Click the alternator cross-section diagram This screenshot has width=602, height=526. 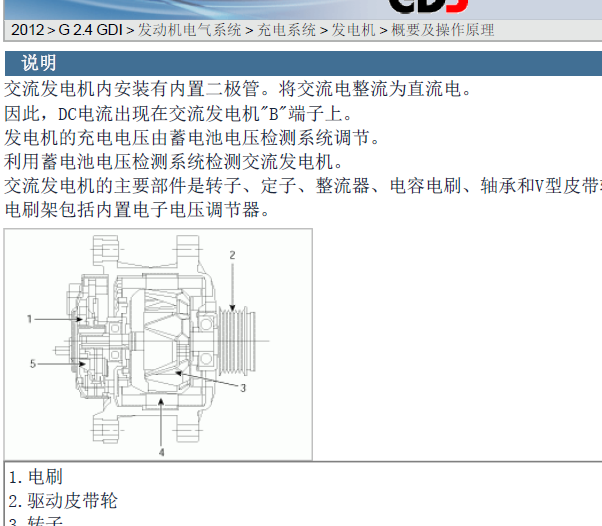[x=158, y=344]
